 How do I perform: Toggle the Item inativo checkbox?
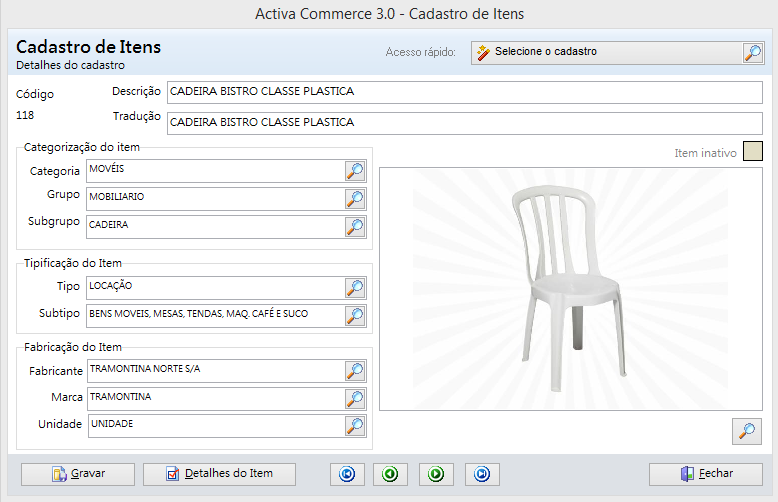[753, 152]
